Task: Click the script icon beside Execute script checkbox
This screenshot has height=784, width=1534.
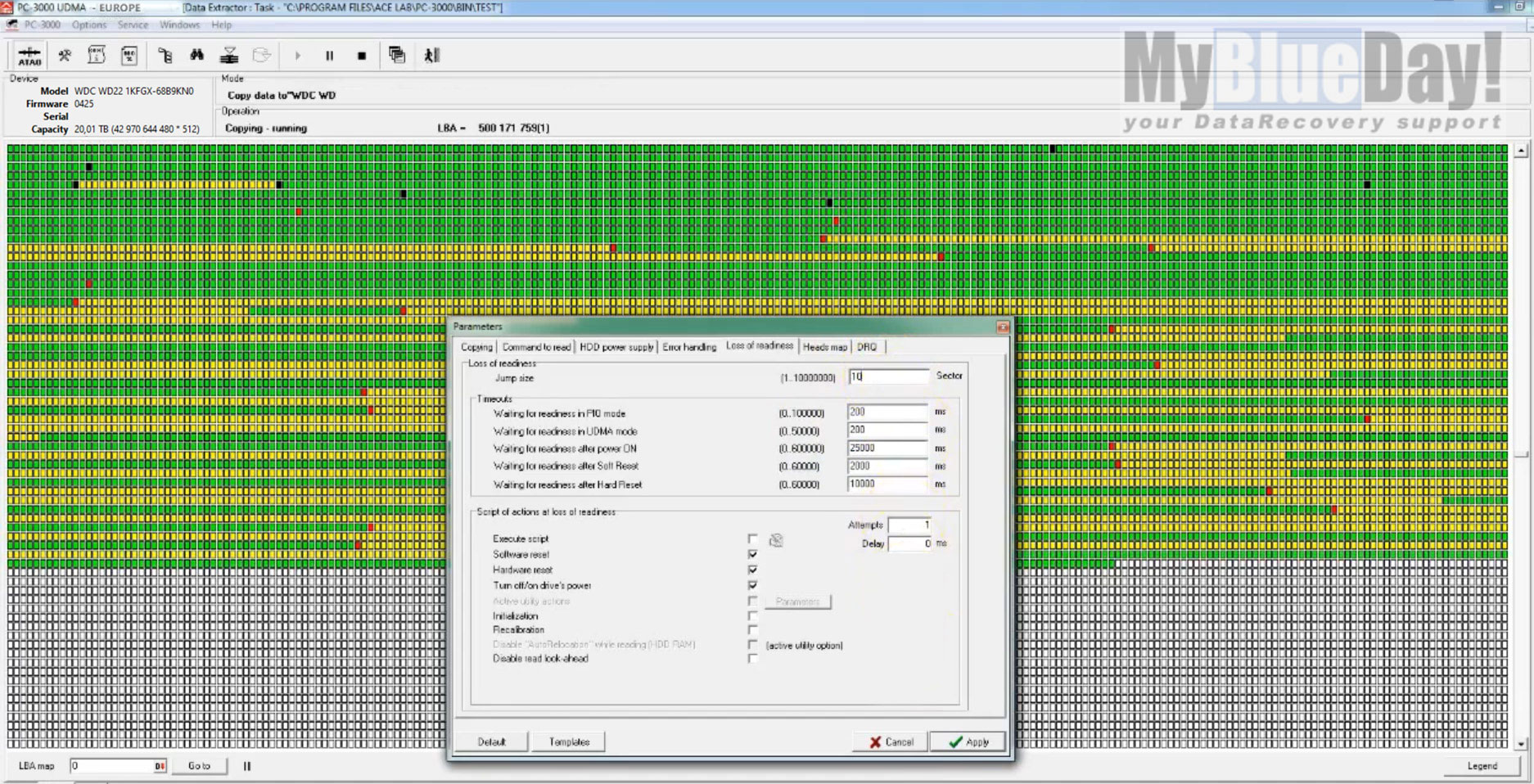Action: (x=776, y=540)
